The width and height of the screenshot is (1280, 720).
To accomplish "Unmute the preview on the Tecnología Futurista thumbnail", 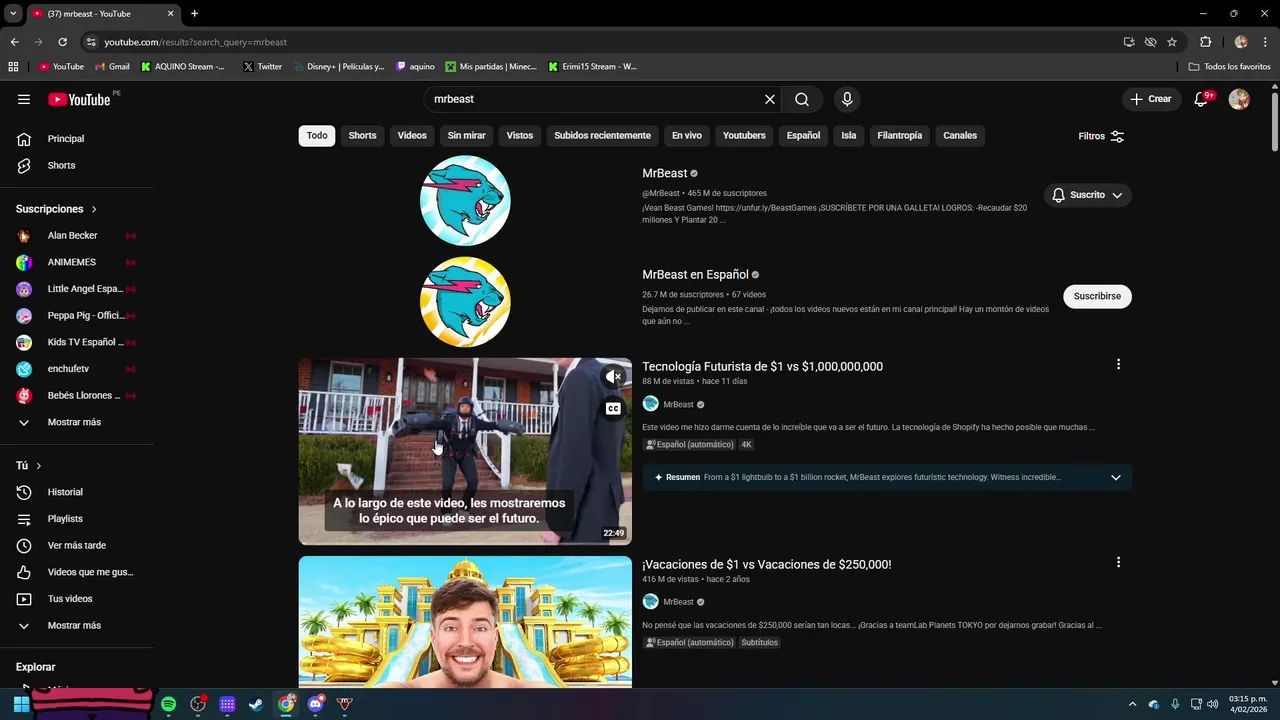I will pyautogui.click(x=613, y=376).
